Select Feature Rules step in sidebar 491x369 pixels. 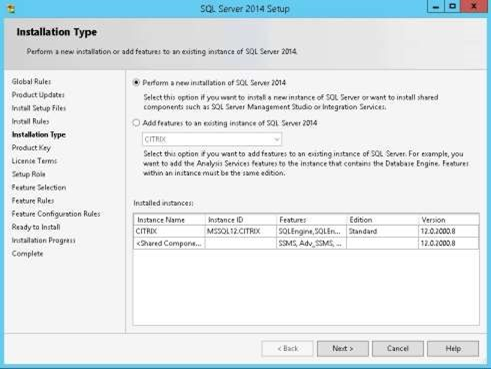33,201
